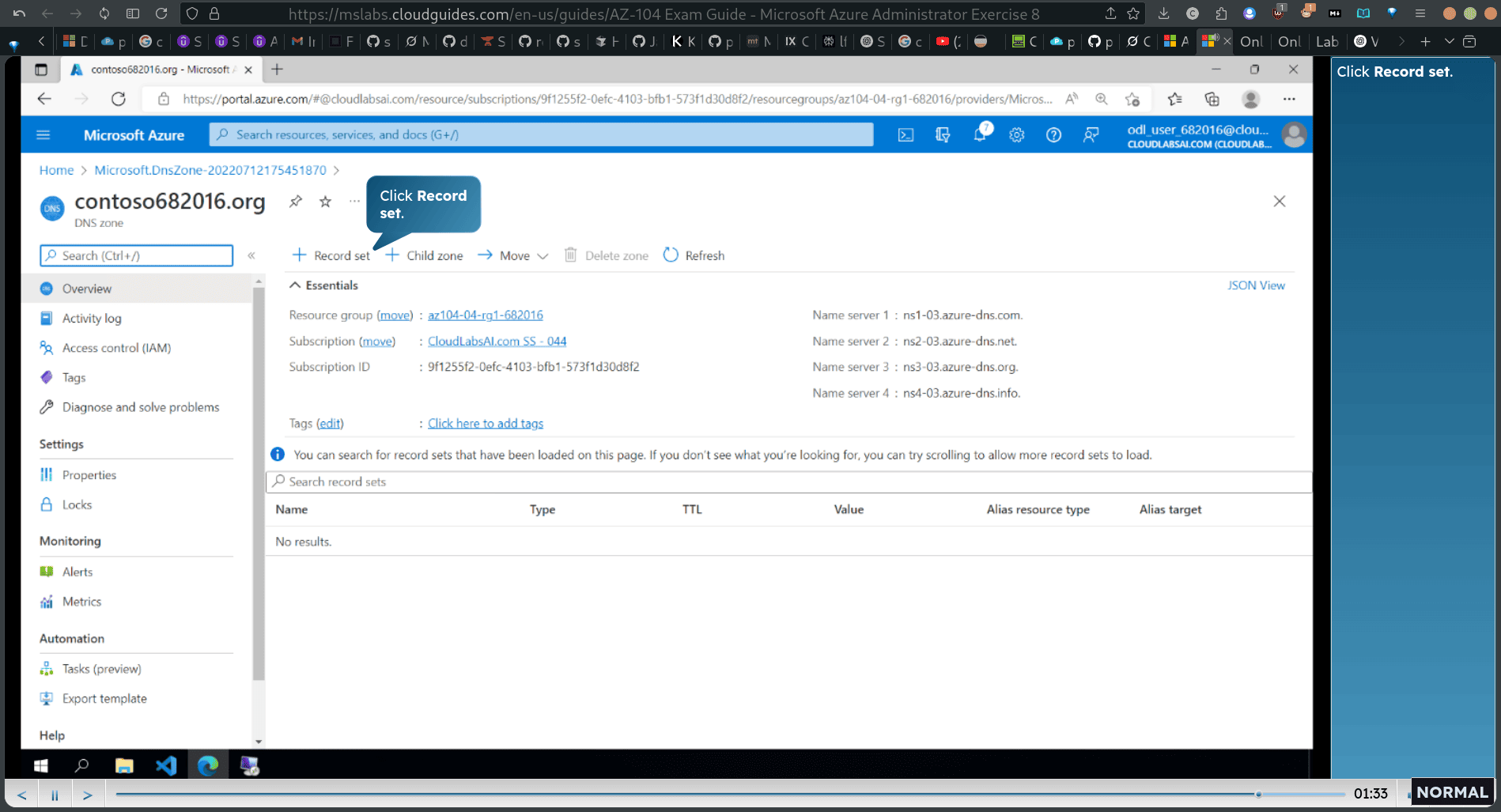Seek along the guide progress slider
Image resolution: width=1501 pixels, height=812 pixels.
[730, 794]
